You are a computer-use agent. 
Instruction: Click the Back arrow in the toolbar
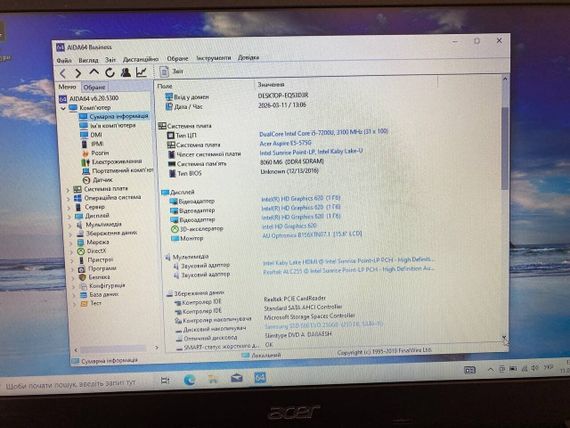pyautogui.click(x=63, y=73)
